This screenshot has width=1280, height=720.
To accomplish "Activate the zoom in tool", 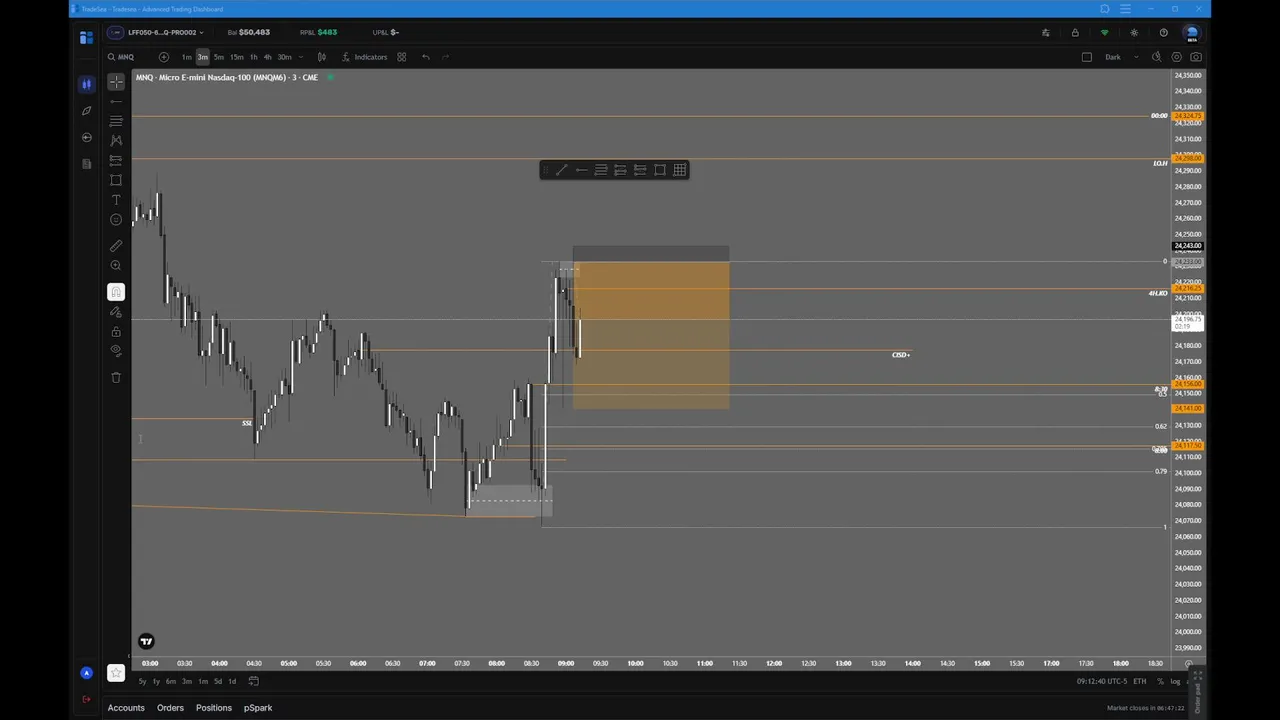I will pos(116,265).
